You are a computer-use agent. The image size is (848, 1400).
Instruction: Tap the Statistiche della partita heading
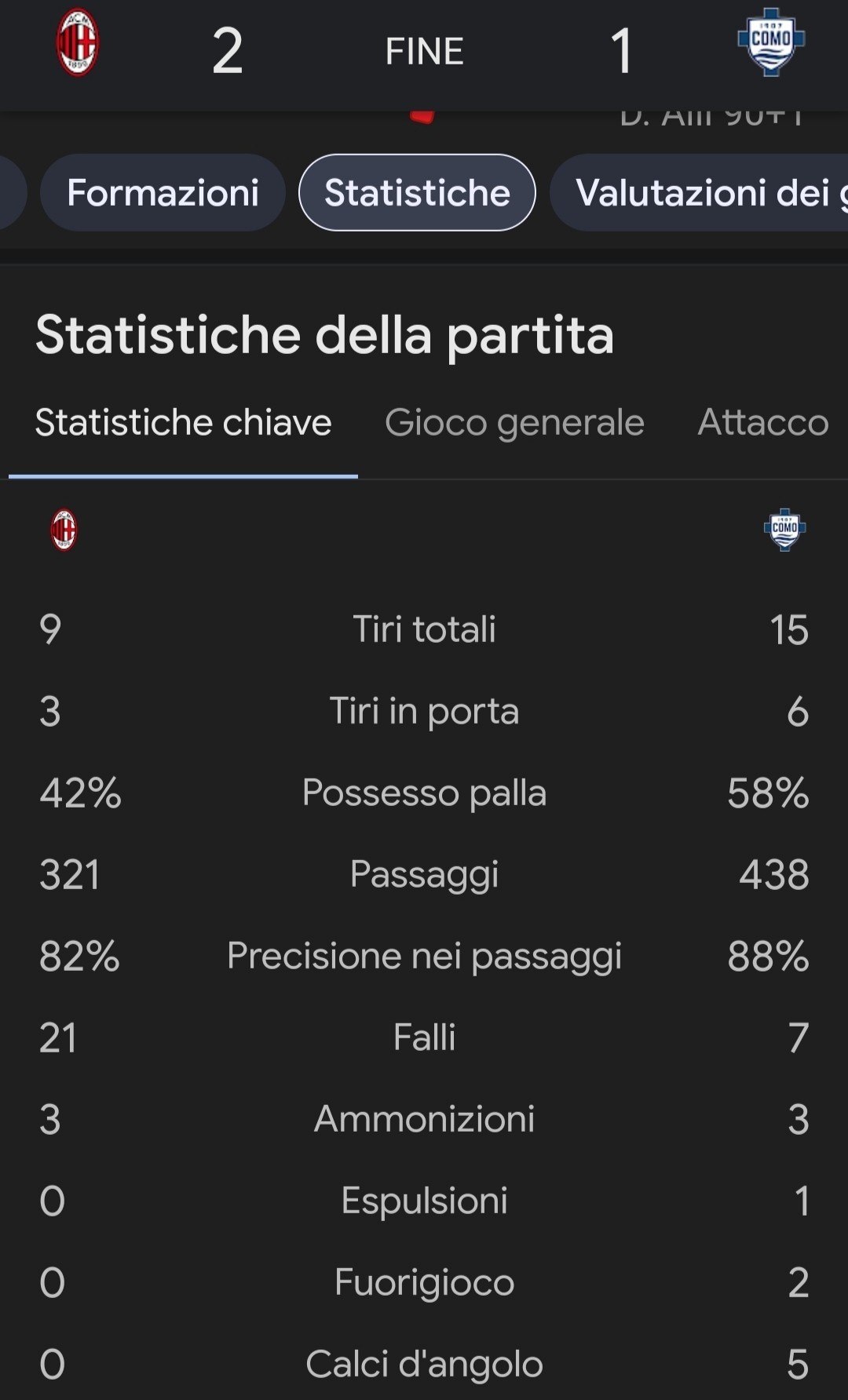324,335
